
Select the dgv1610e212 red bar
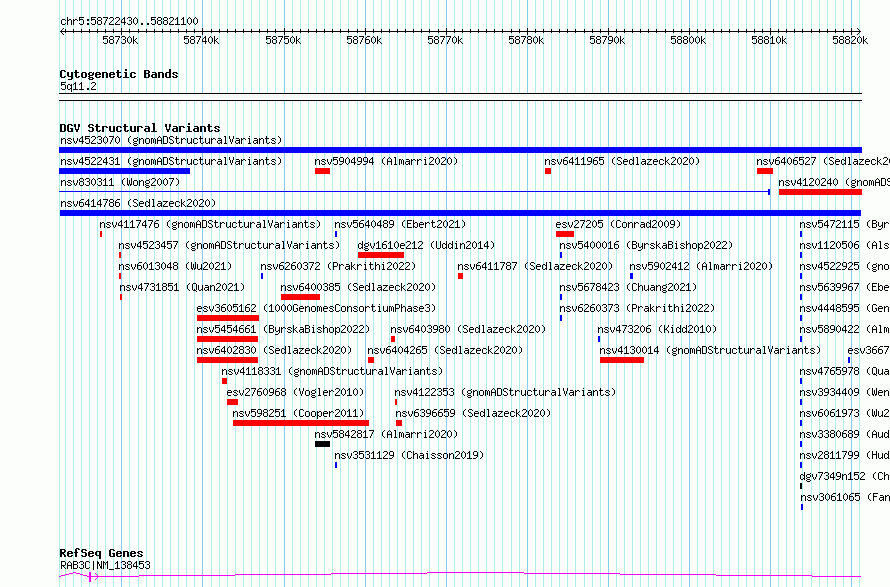tap(381, 255)
